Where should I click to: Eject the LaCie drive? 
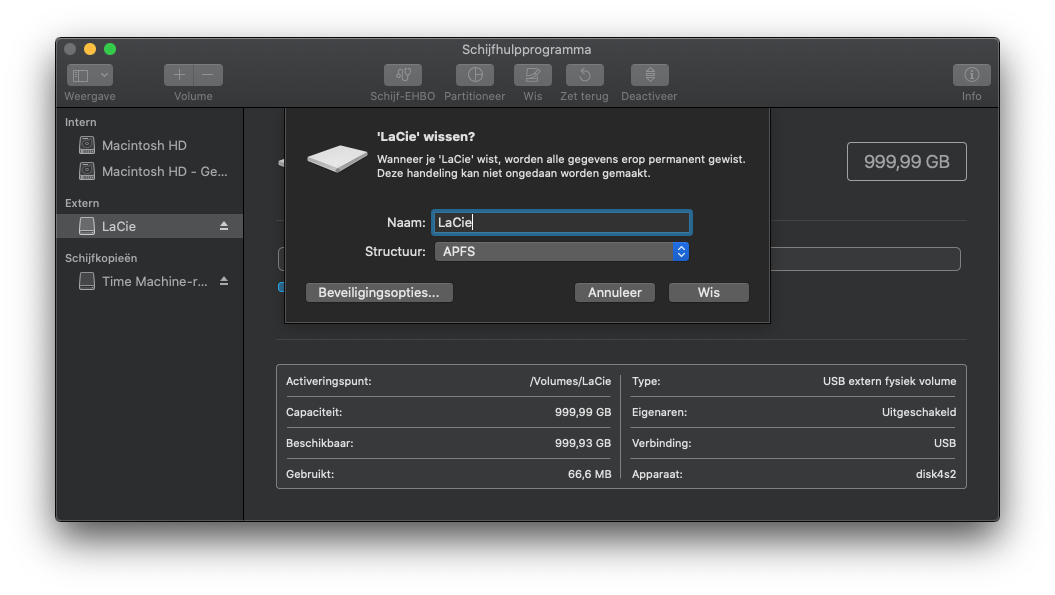tap(224, 226)
